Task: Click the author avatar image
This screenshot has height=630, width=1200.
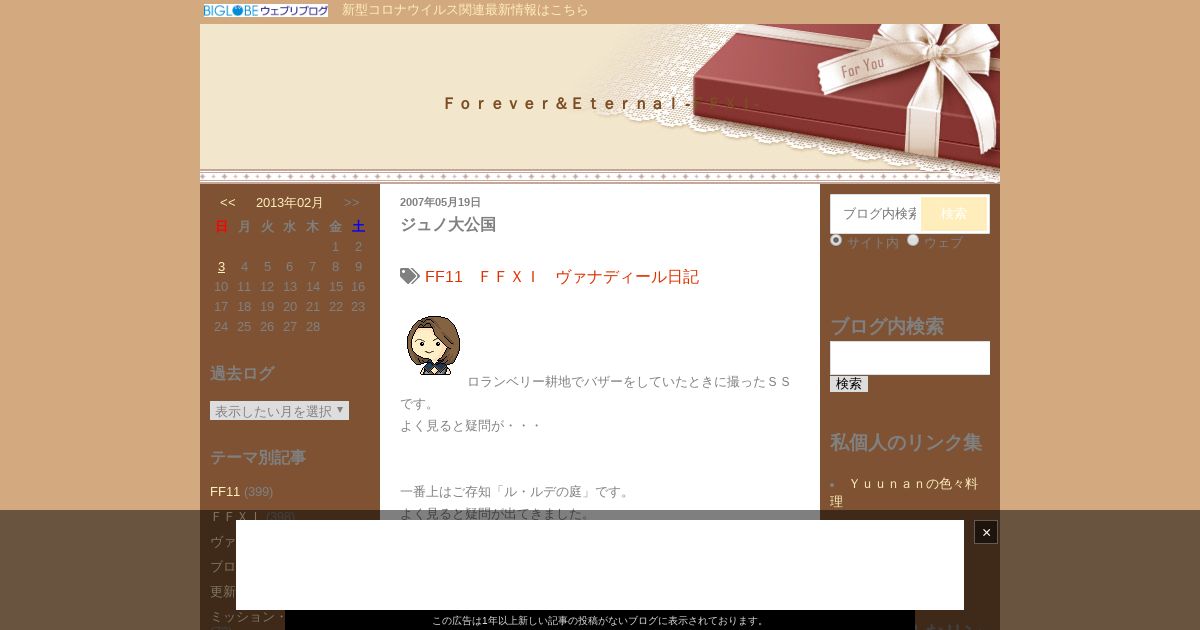Action: 433,345
